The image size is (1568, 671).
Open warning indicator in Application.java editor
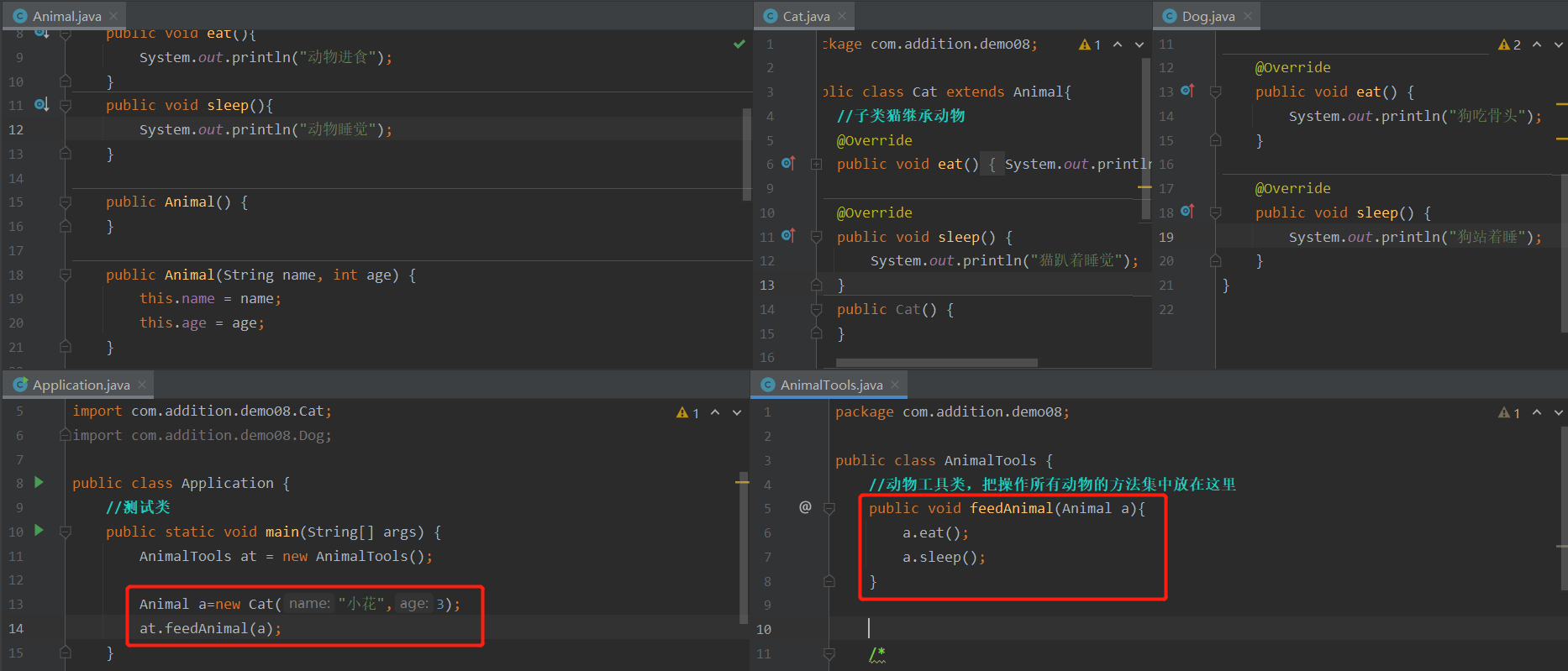coord(687,412)
